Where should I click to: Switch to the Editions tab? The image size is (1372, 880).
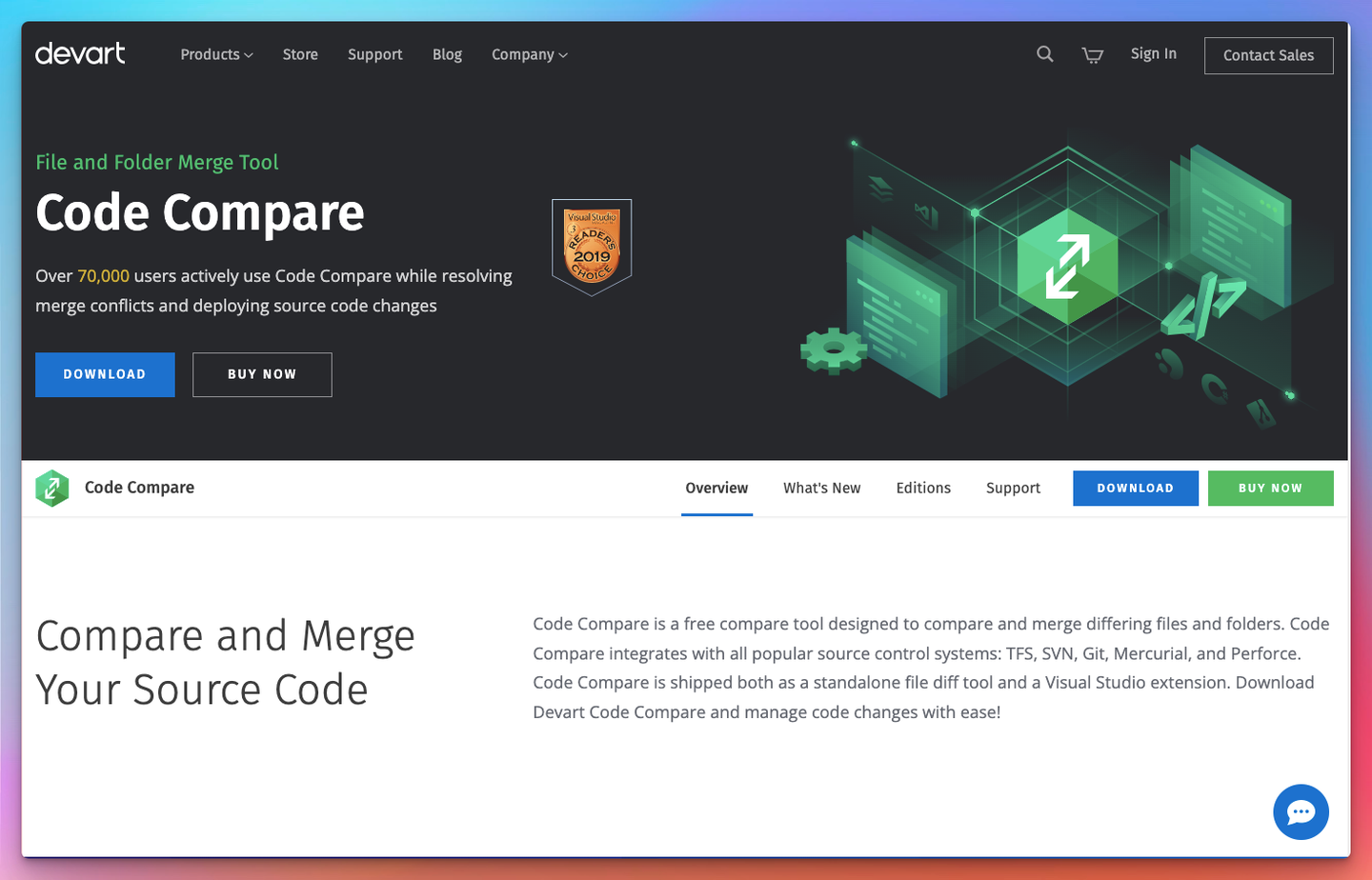pyautogui.click(x=923, y=488)
